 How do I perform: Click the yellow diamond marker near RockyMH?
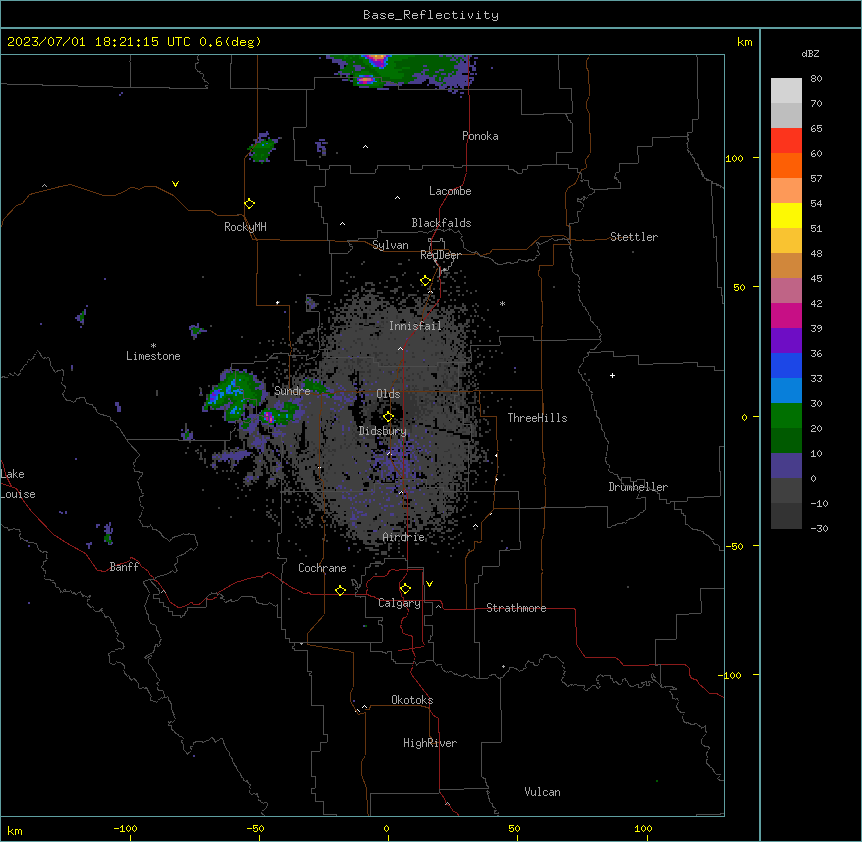click(249, 204)
